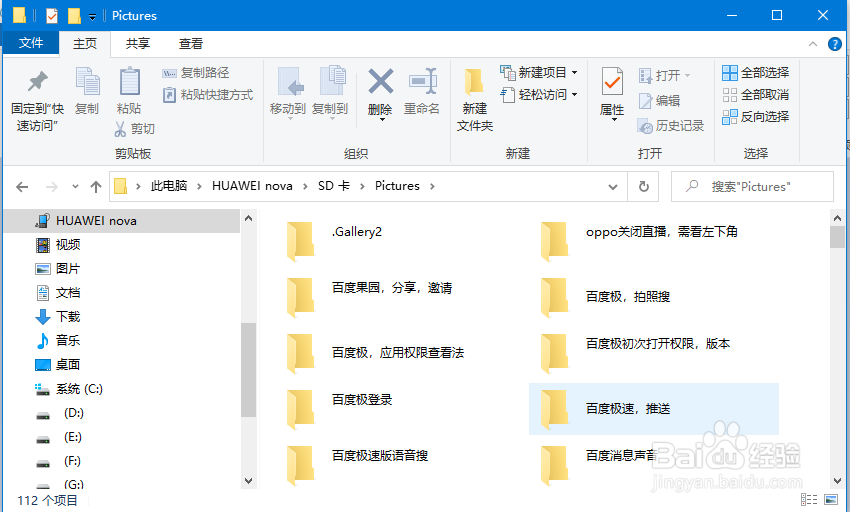Click 此电脑 in address breadcrumb
The width and height of the screenshot is (850, 512).
click(x=169, y=186)
